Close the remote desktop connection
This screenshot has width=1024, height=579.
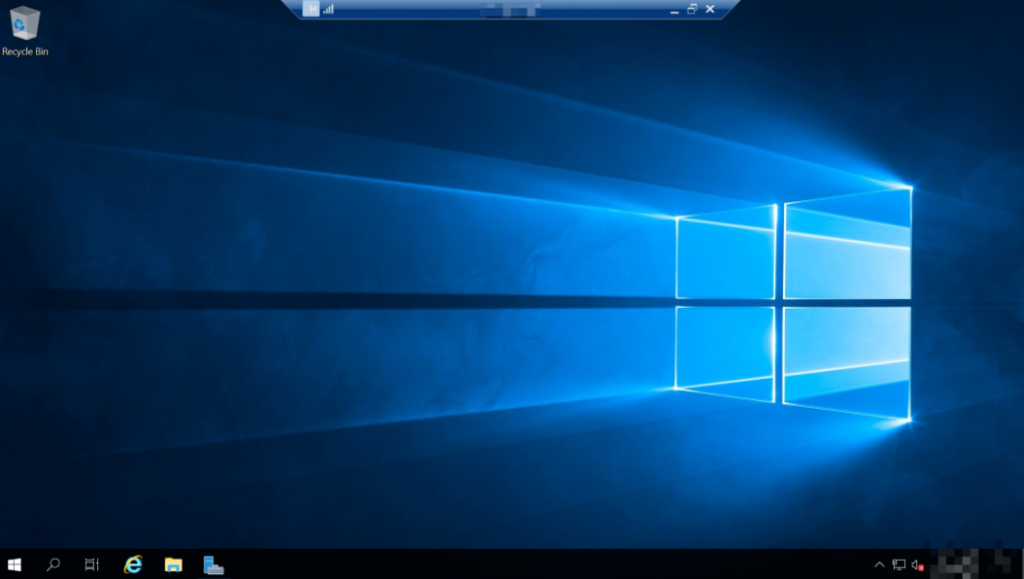(710, 9)
